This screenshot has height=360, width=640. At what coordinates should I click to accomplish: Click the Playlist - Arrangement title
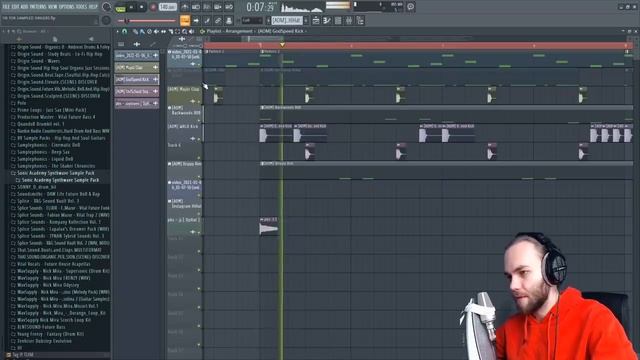229,31
